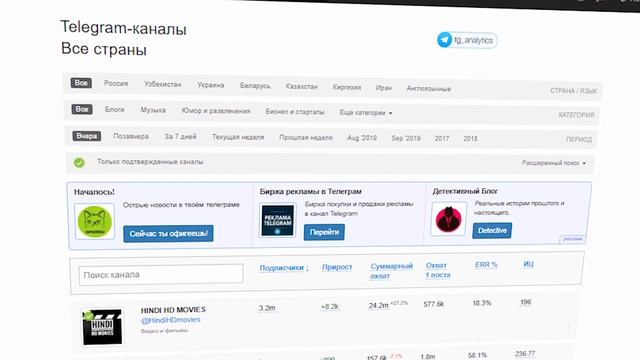Click the Detective blog red avatar

tap(448, 219)
